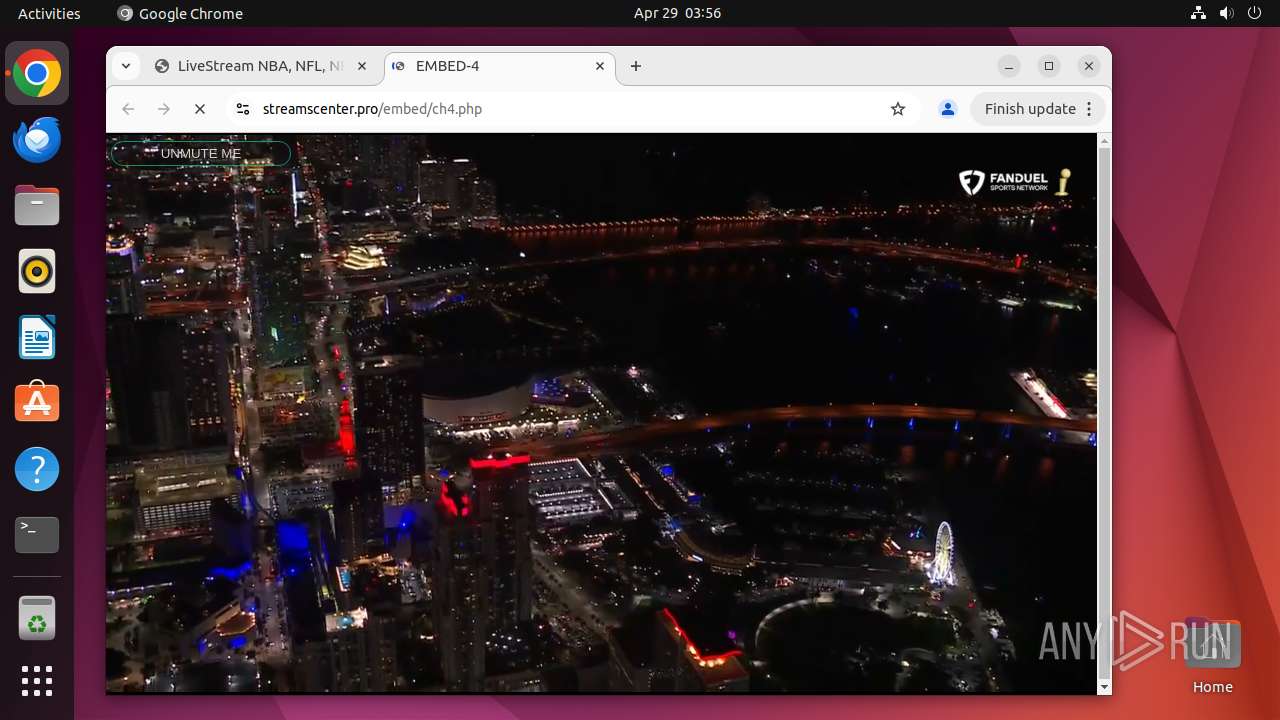Close the LiveStream NBA, NFL tab
1280x720 pixels.
tap(362, 66)
